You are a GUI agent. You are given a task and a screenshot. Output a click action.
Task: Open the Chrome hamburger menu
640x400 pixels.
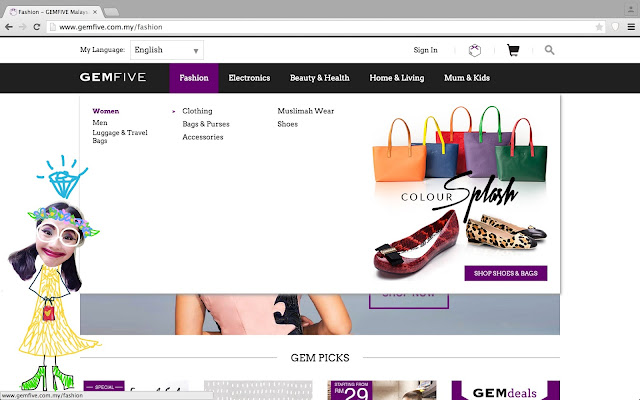pyautogui.click(x=631, y=27)
